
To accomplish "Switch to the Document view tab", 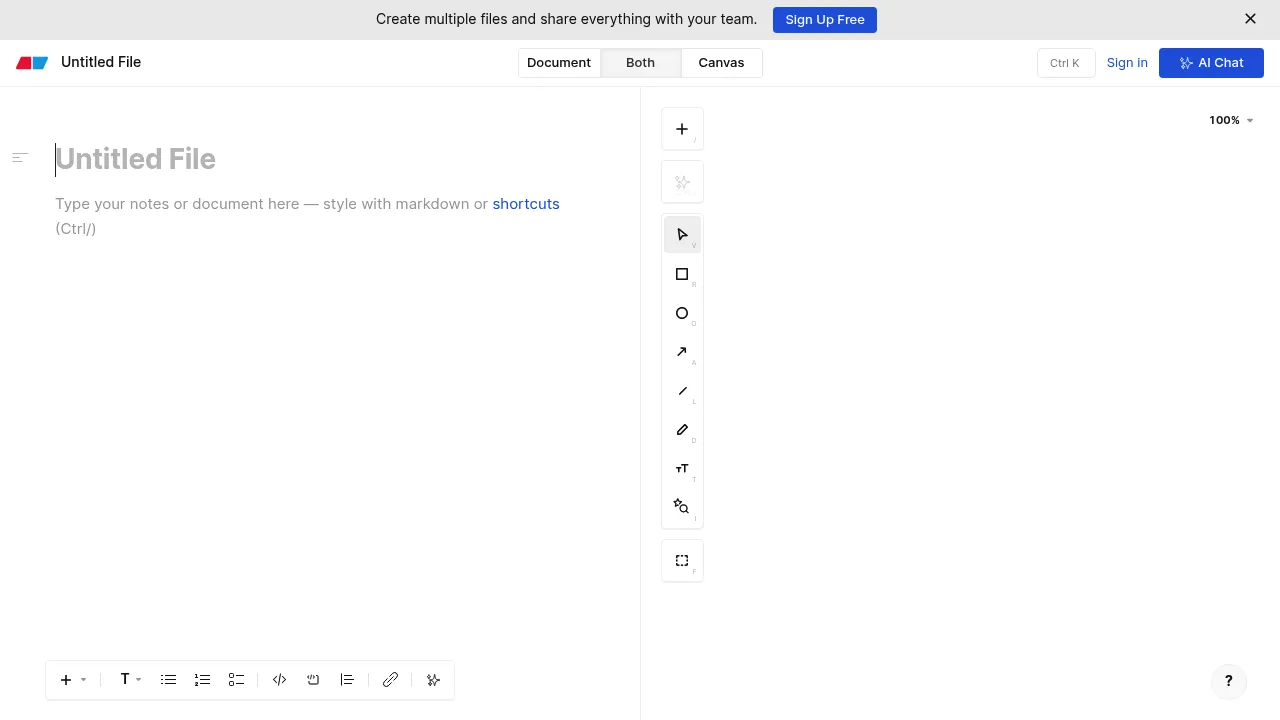I will tap(559, 63).
